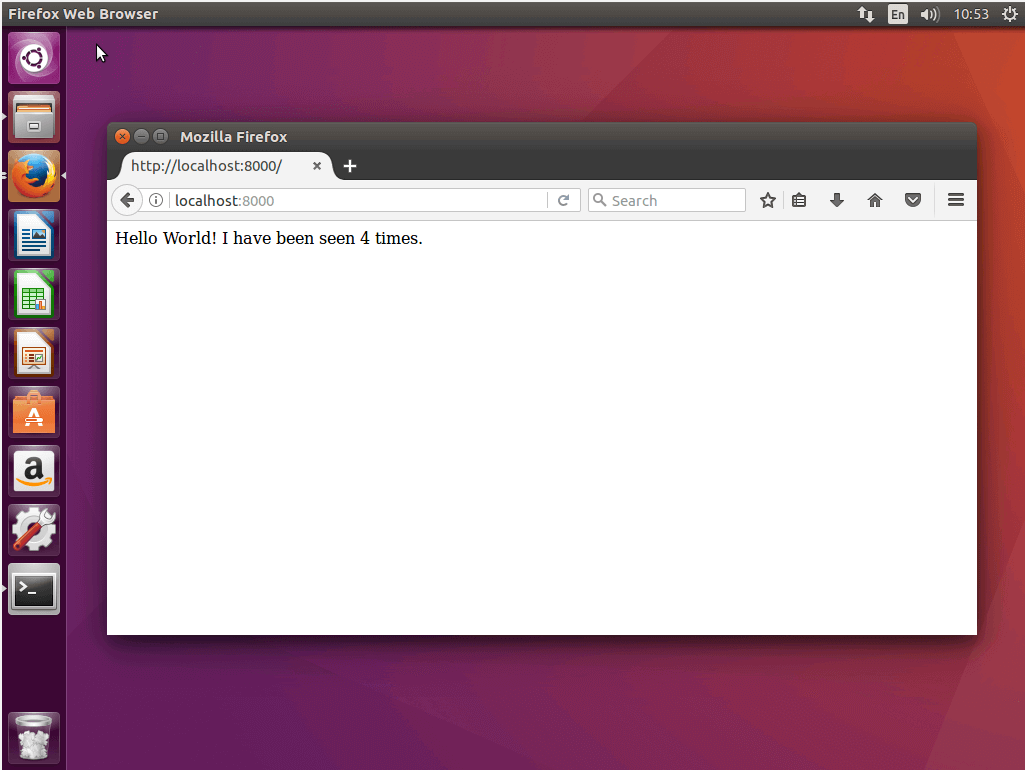Screen dimensions: 1025x770
Task: Go to Firefox home page icon
Action: pyautogui.click(x=875, y=200)
